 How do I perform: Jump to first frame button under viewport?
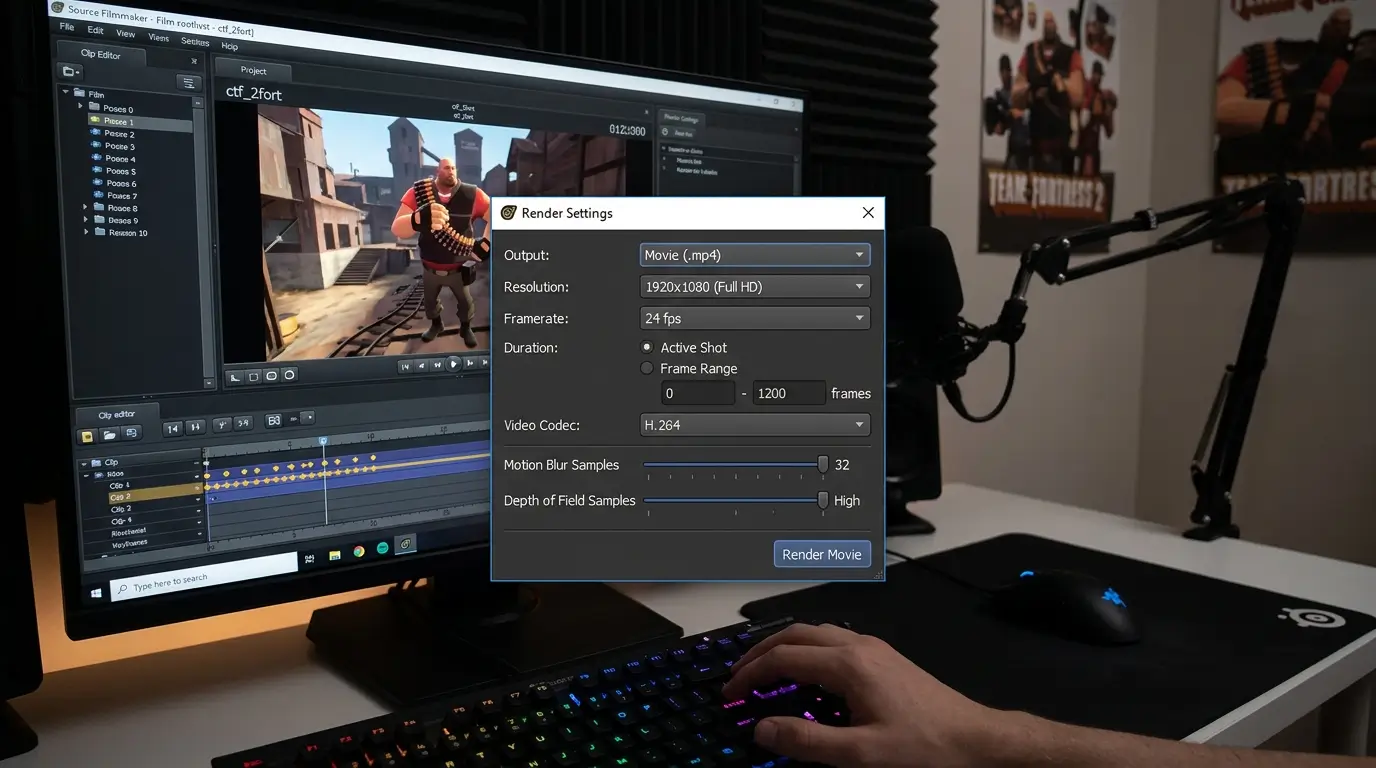click(x=405, y=366)
